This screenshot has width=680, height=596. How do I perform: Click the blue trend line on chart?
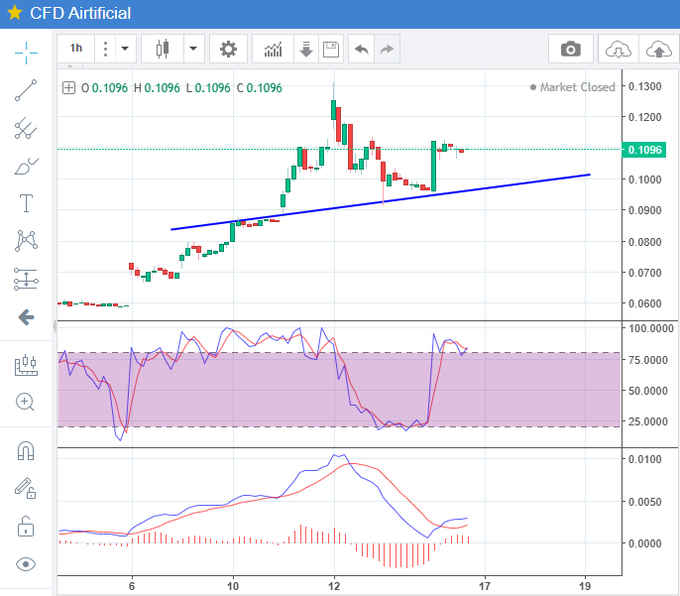pos(380,202)
